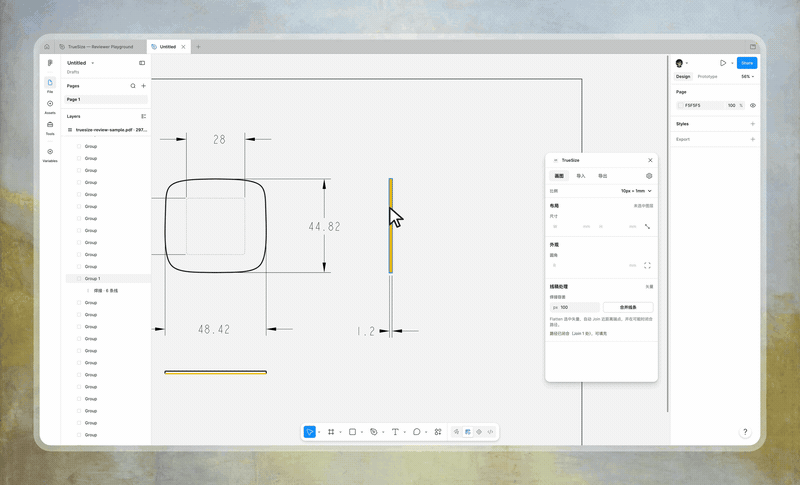Select the first TrueSize tab 画图
The width and height of the screenshot is (800, 485).
(559, 176)
